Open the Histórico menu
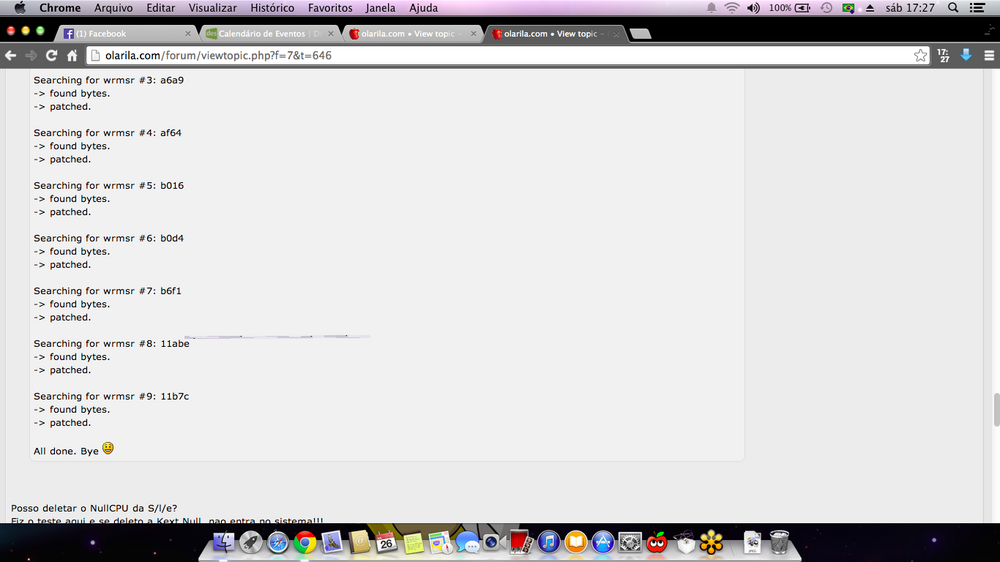This screenshot has height=562, width=1000. click(x=272, y=8)
